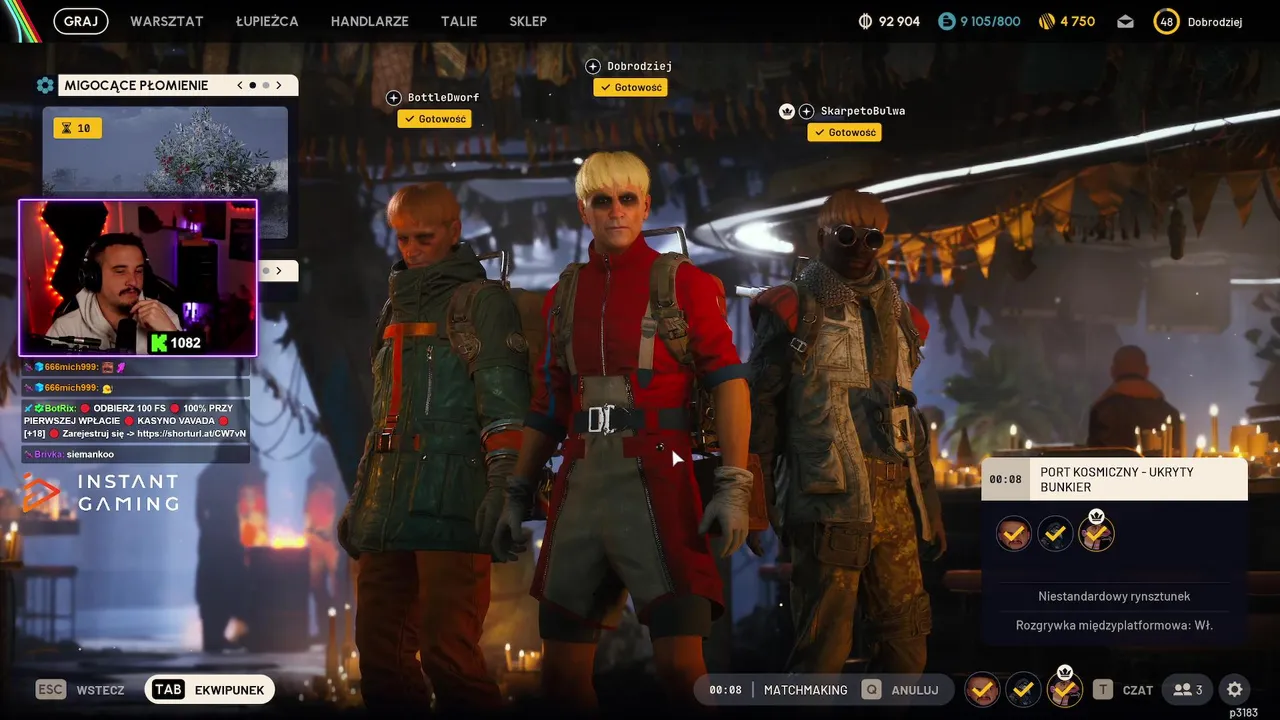The image size is (1280, 720).
Task: Click Port Kosmiczny - Ukryty Bunkier map title
Action: [x=1117, y=479]
